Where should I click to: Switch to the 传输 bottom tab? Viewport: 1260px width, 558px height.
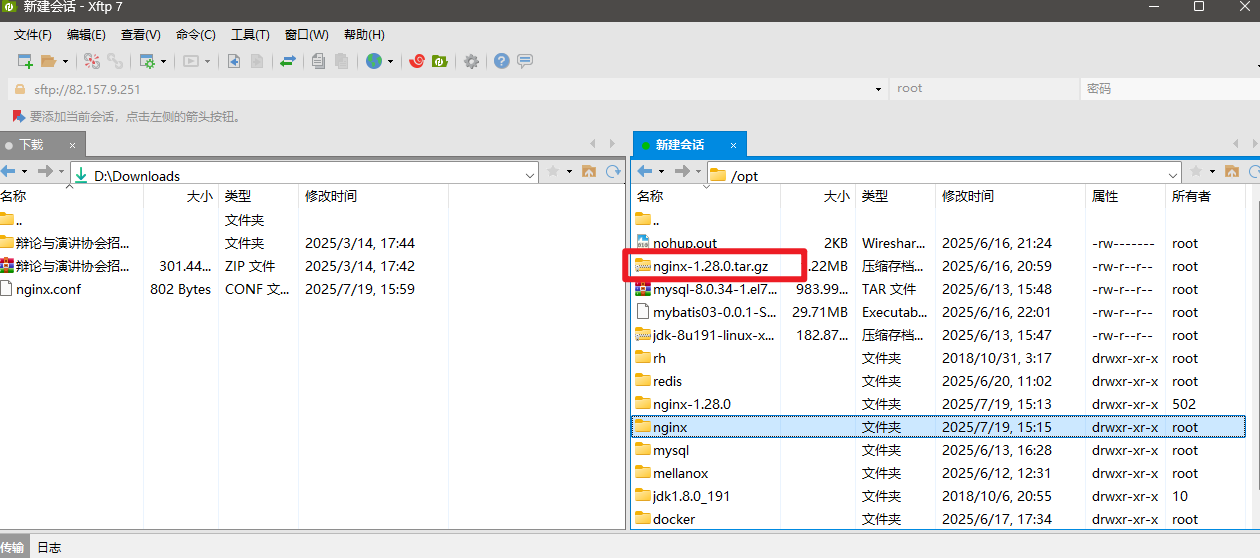pos(13,547)
